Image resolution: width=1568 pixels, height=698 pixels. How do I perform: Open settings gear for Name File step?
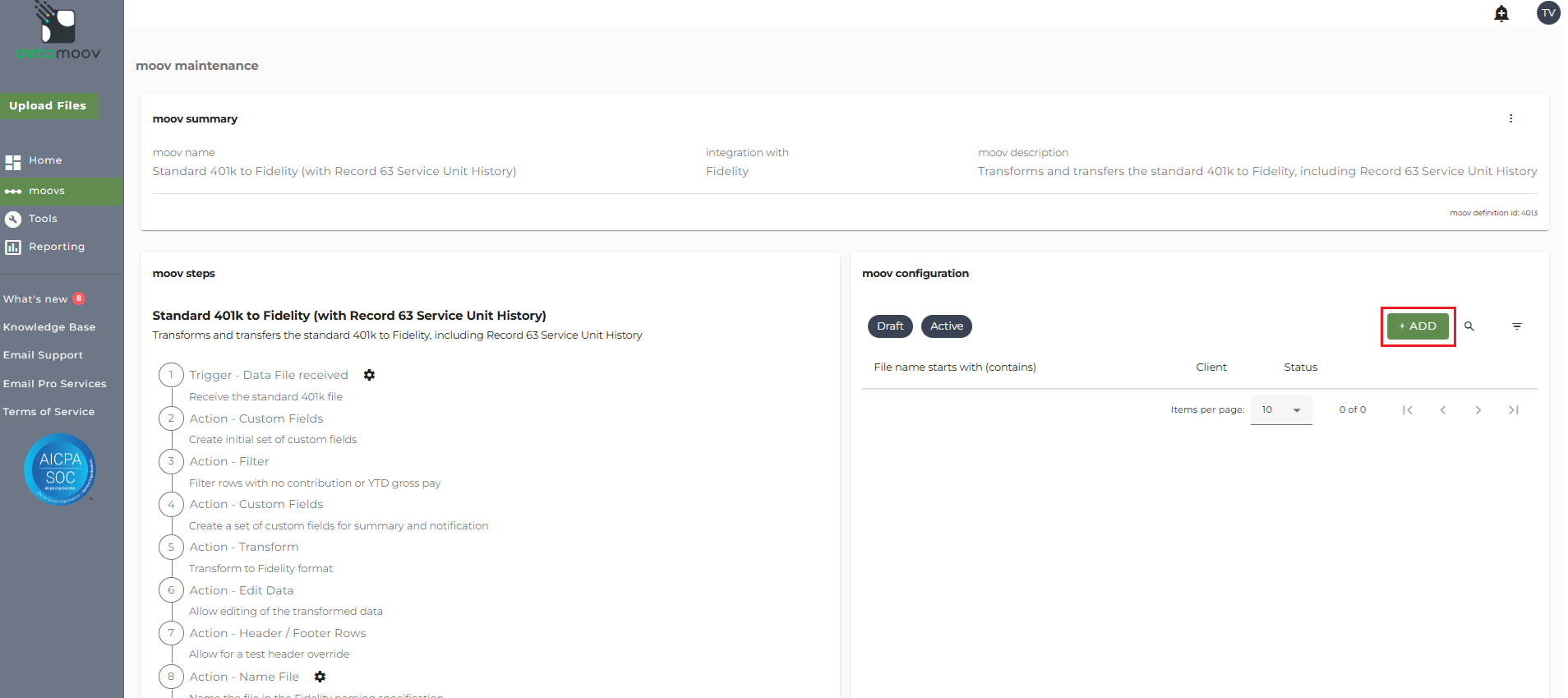click(320, 677)
